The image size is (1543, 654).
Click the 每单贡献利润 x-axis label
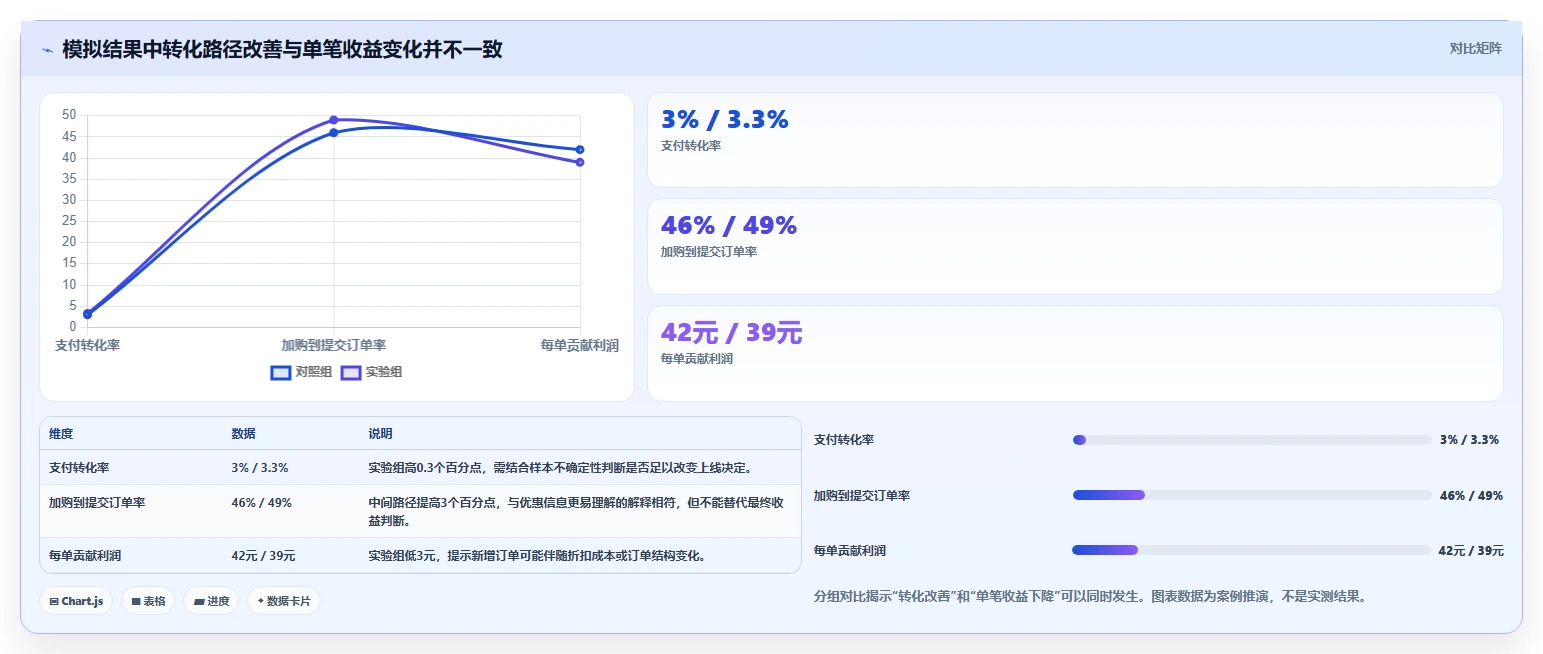(580, 345)
